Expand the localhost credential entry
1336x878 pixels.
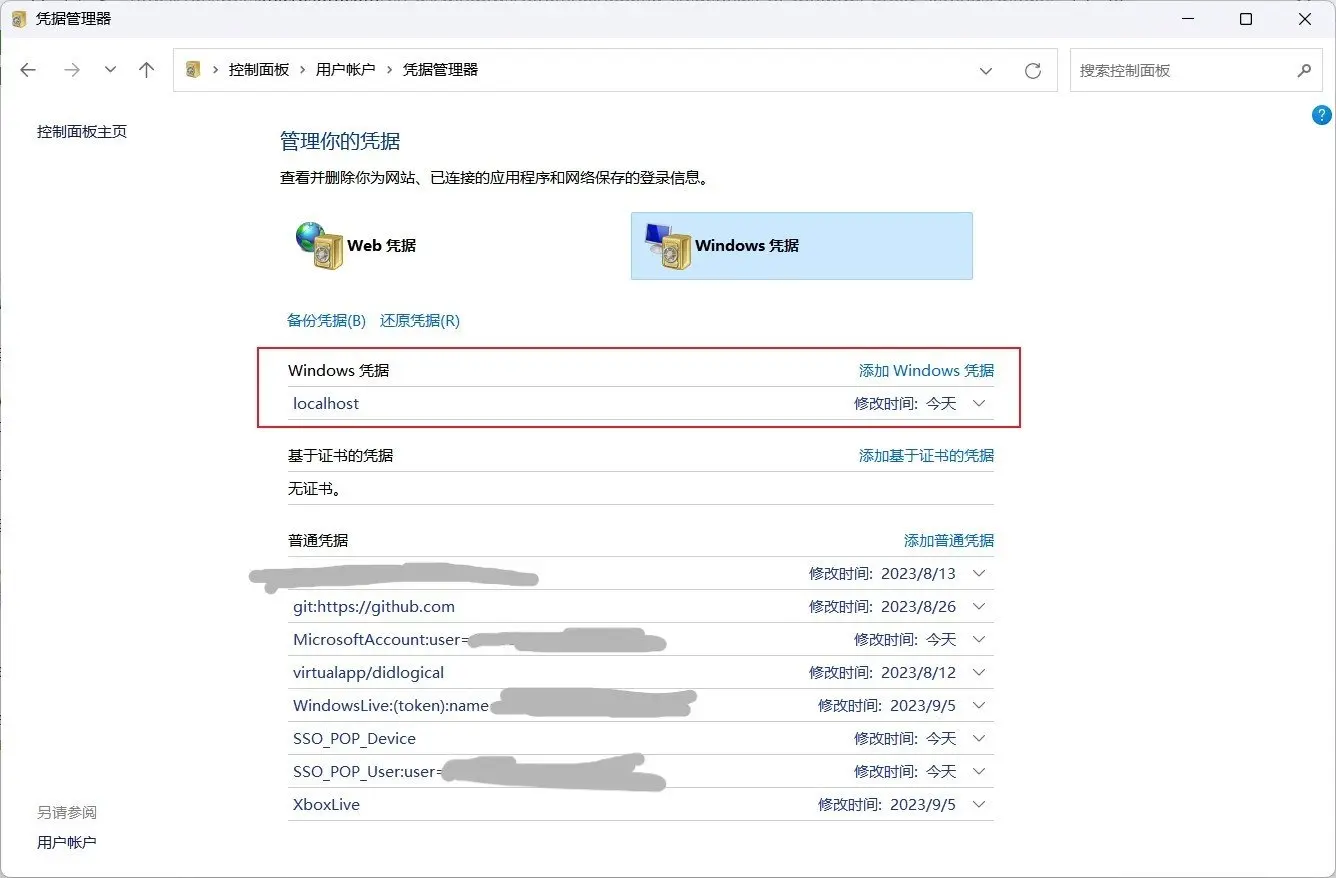point(979,404)
